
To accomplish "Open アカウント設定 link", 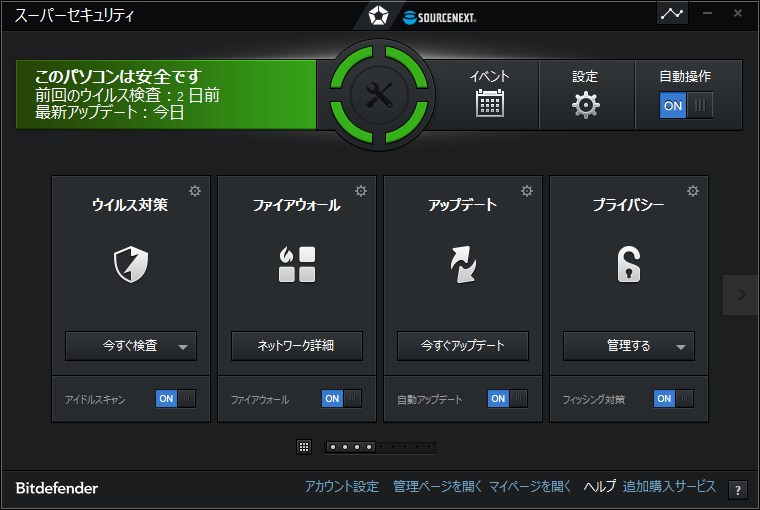I will click(x=342, y=486).
